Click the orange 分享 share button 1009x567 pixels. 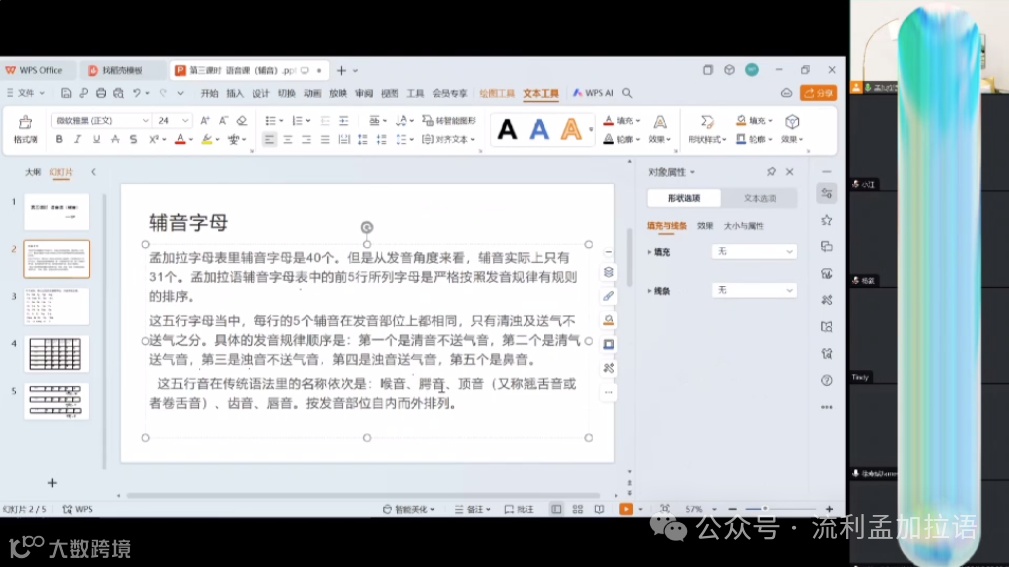(819, 93)
